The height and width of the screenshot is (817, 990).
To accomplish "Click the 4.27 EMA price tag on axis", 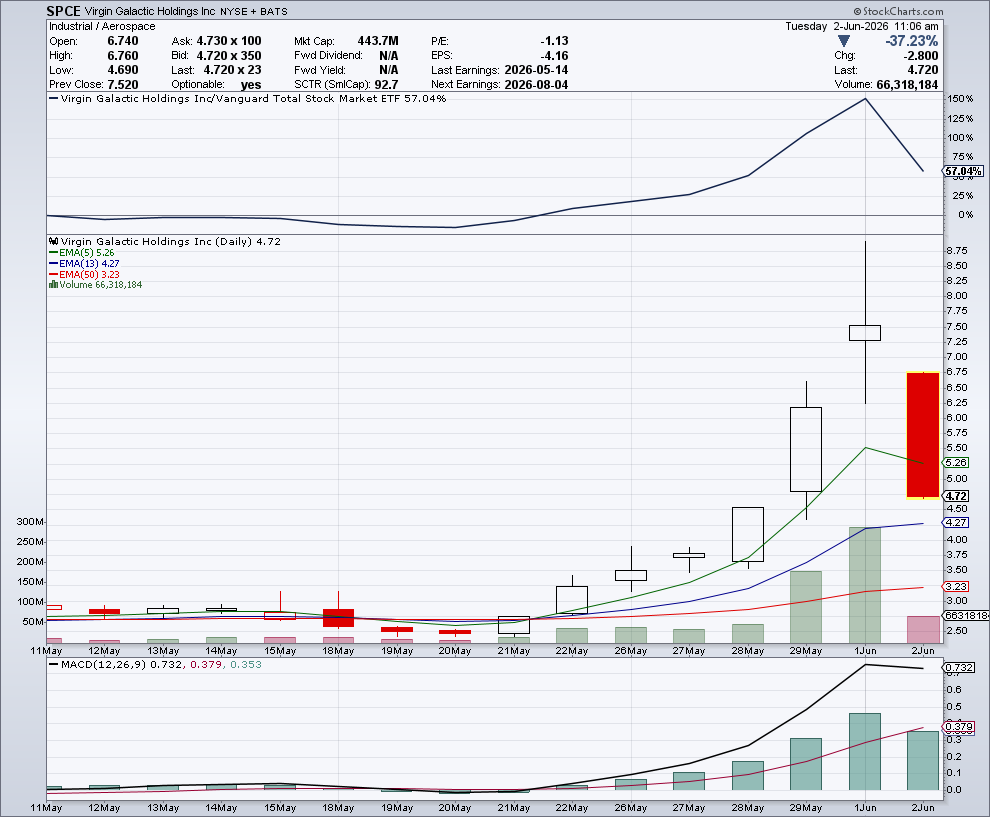I will point(956,523).
